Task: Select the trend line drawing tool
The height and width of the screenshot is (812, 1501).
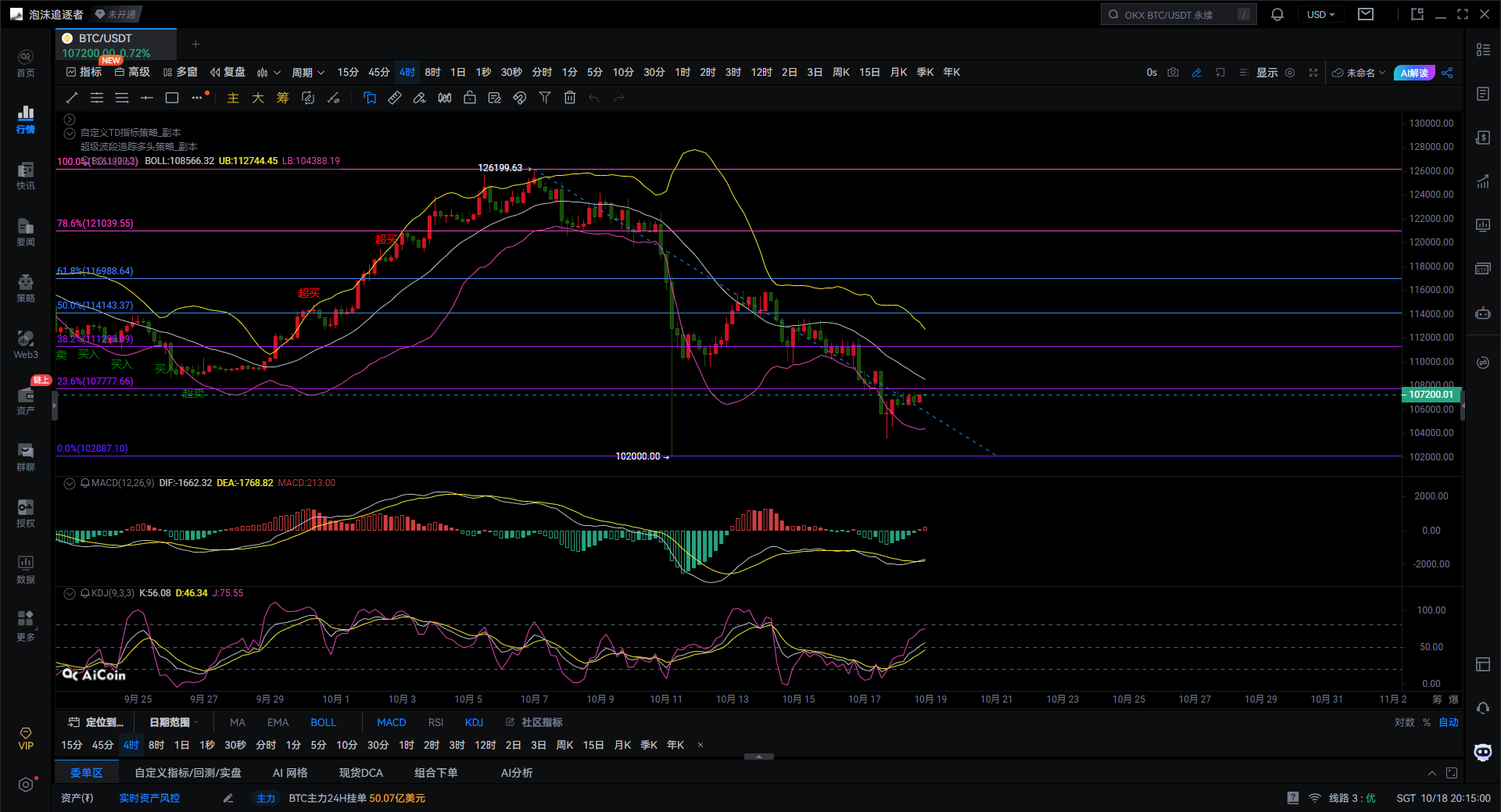Action: tap(72, 98)
